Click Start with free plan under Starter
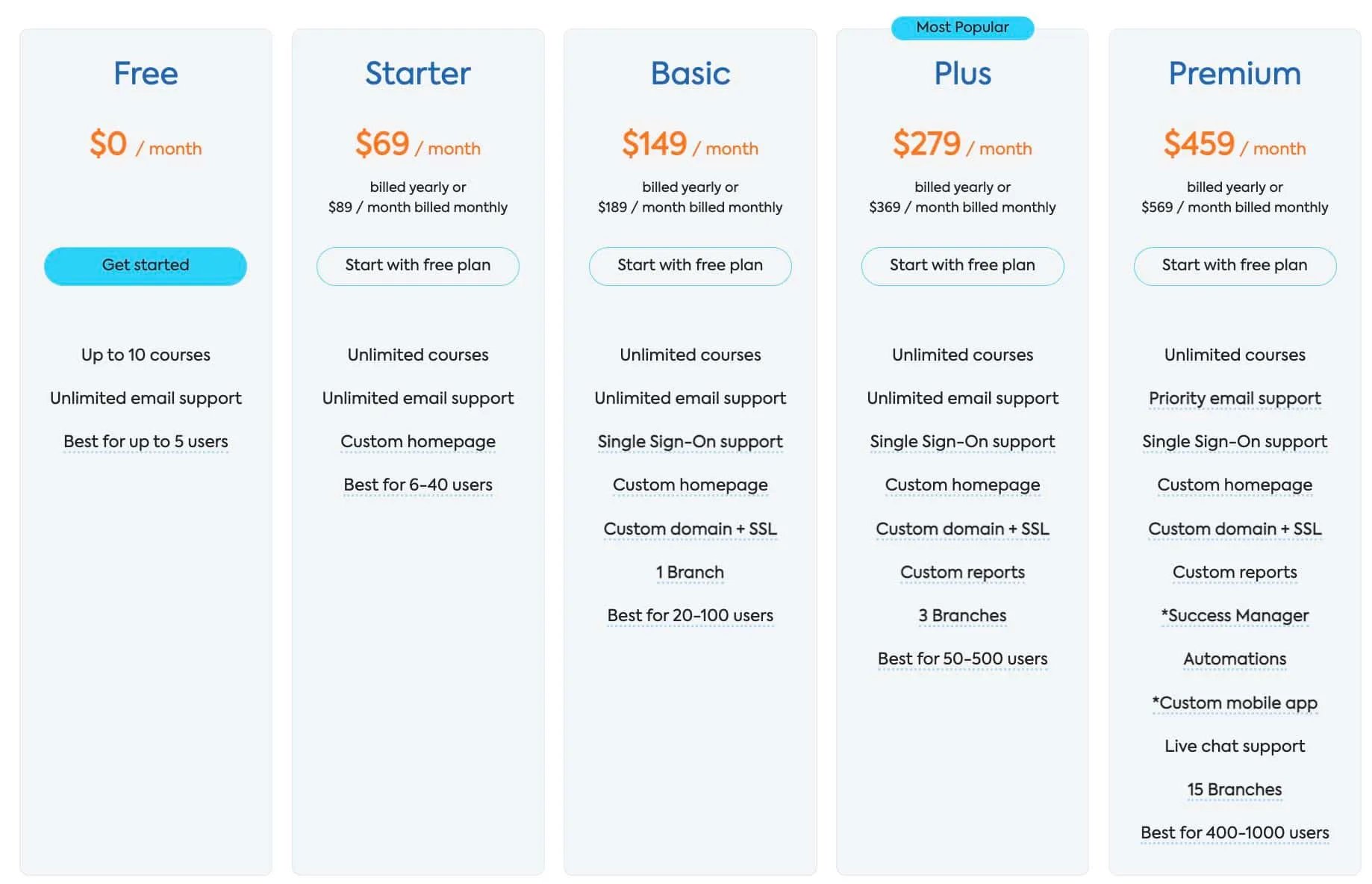The image size is (1372, 884). point(417,266)
